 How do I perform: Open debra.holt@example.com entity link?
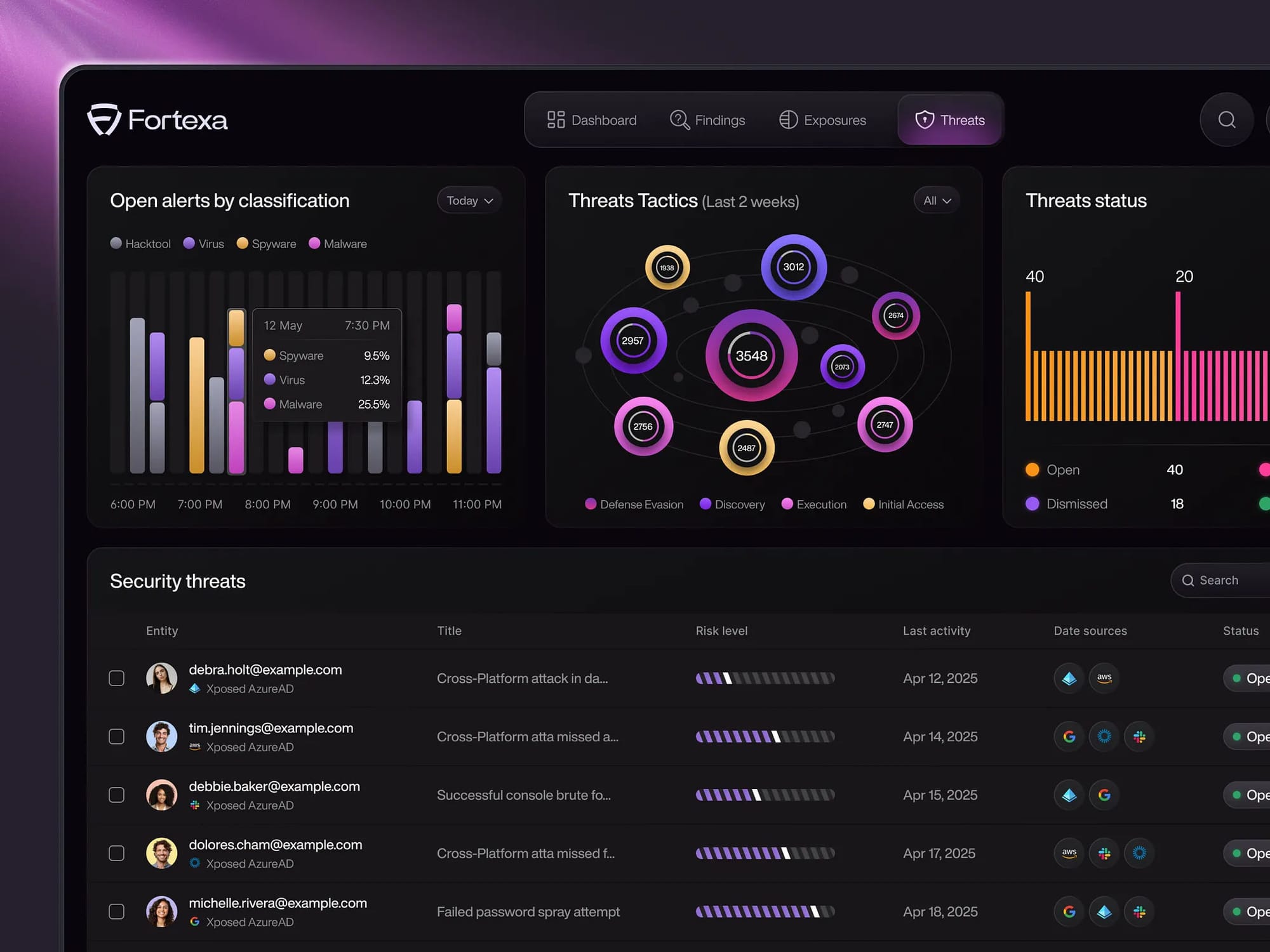265,670
